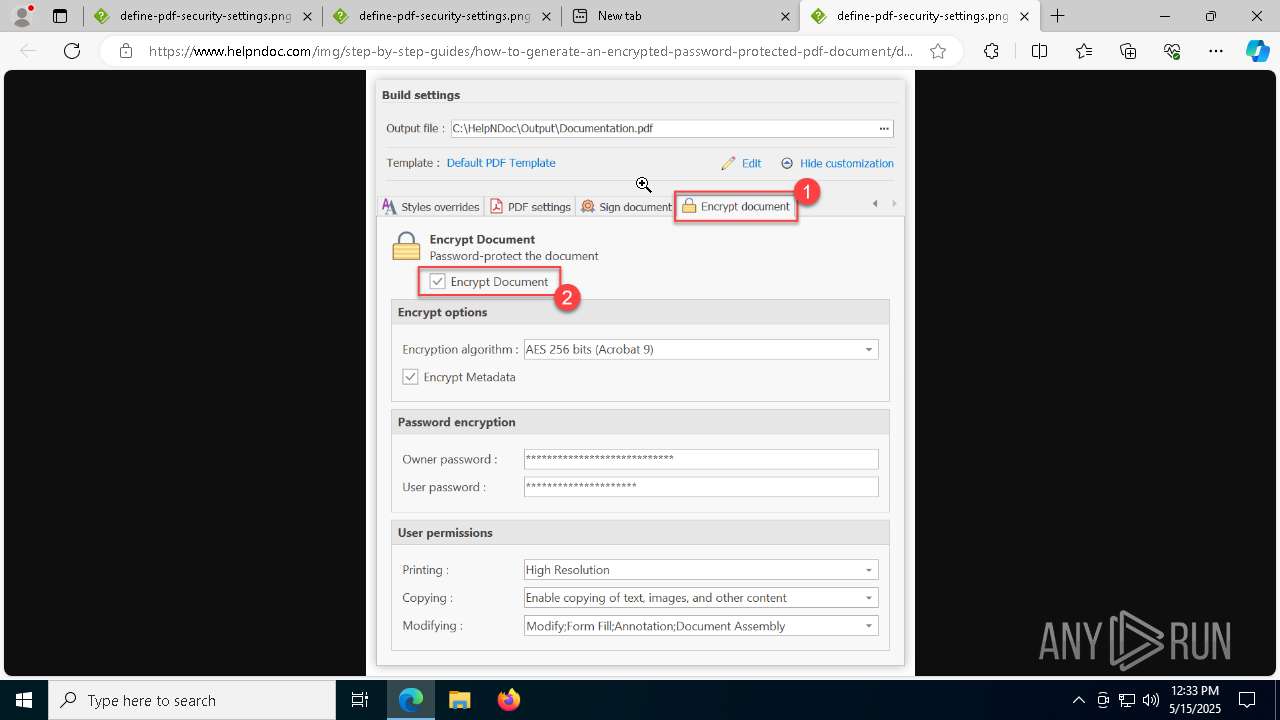This screenshot has width=1280, height=720.
Task: Select the Encrypt document tab
Action: 736,207
